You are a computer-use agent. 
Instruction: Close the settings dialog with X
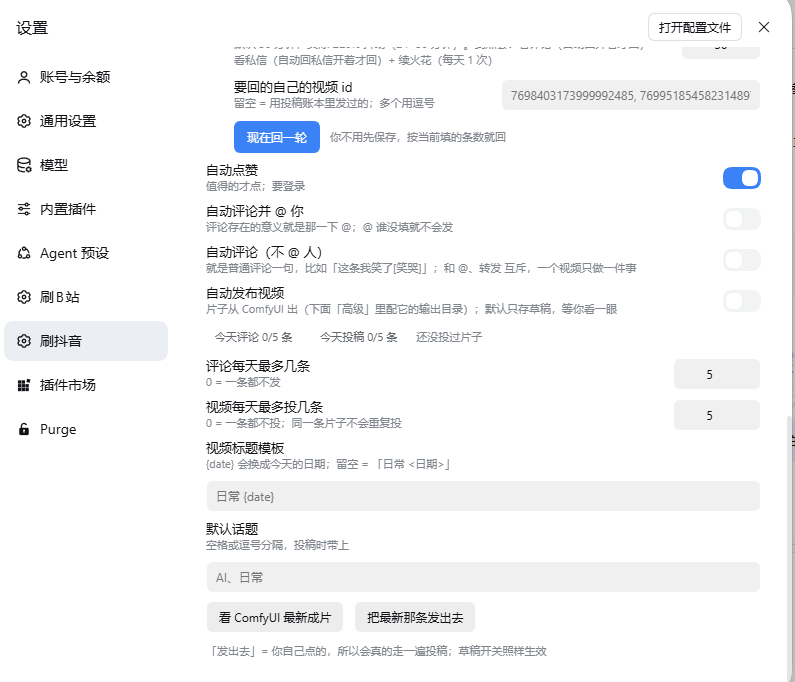764,27
